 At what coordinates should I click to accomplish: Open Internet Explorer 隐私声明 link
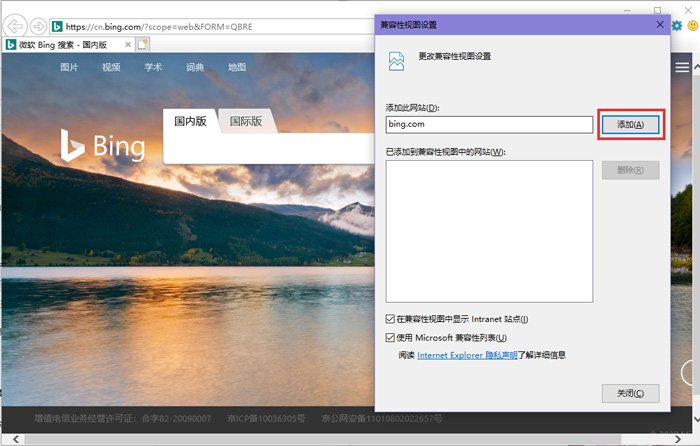click(467, 355)
